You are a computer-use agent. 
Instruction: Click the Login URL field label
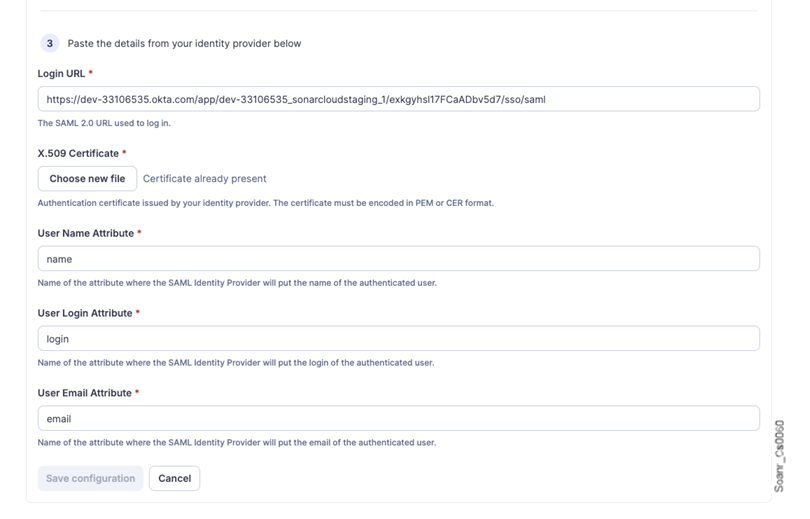62,74
